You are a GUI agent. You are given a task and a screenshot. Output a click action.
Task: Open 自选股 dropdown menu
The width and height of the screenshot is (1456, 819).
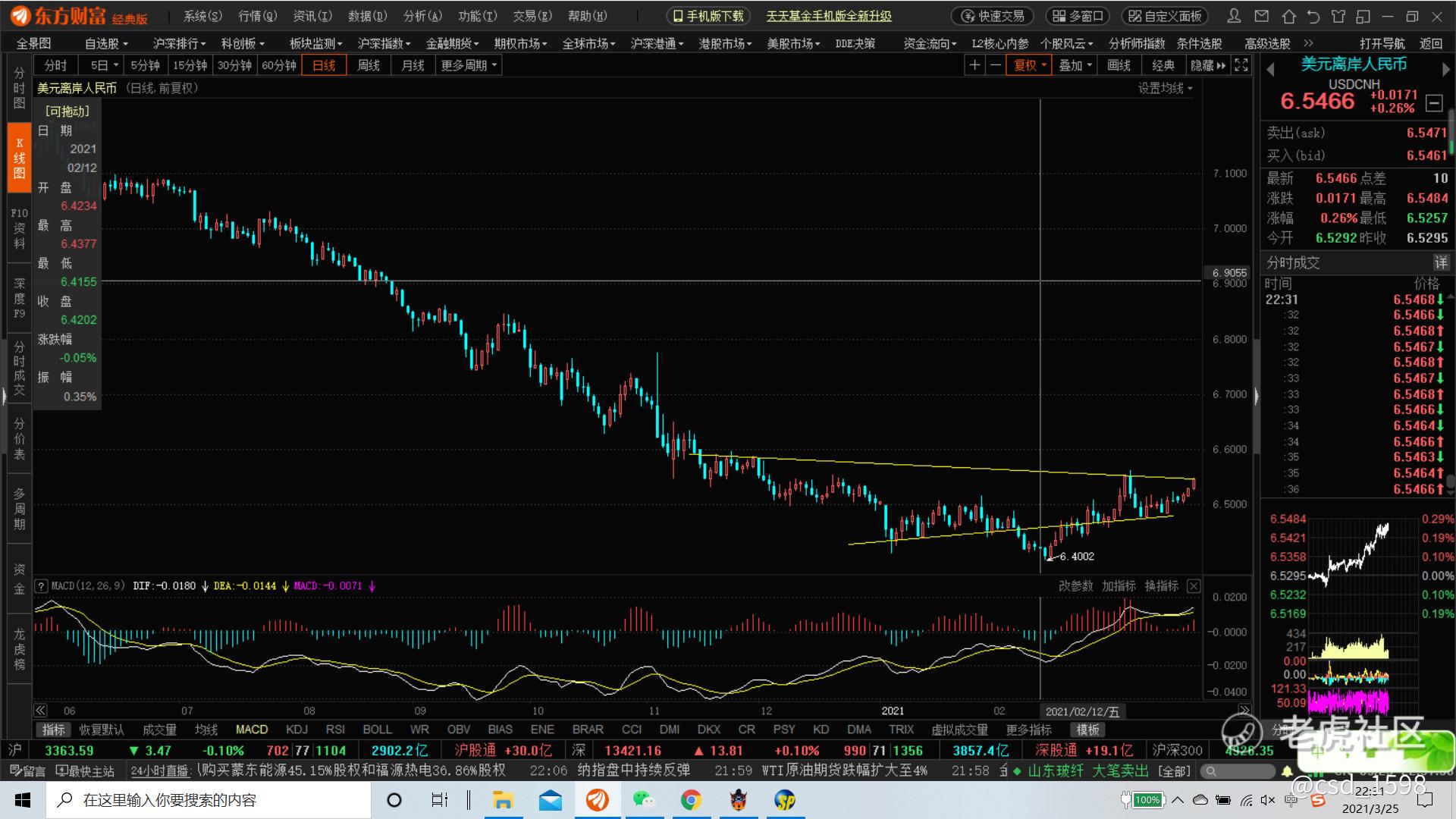pos(106,43)
